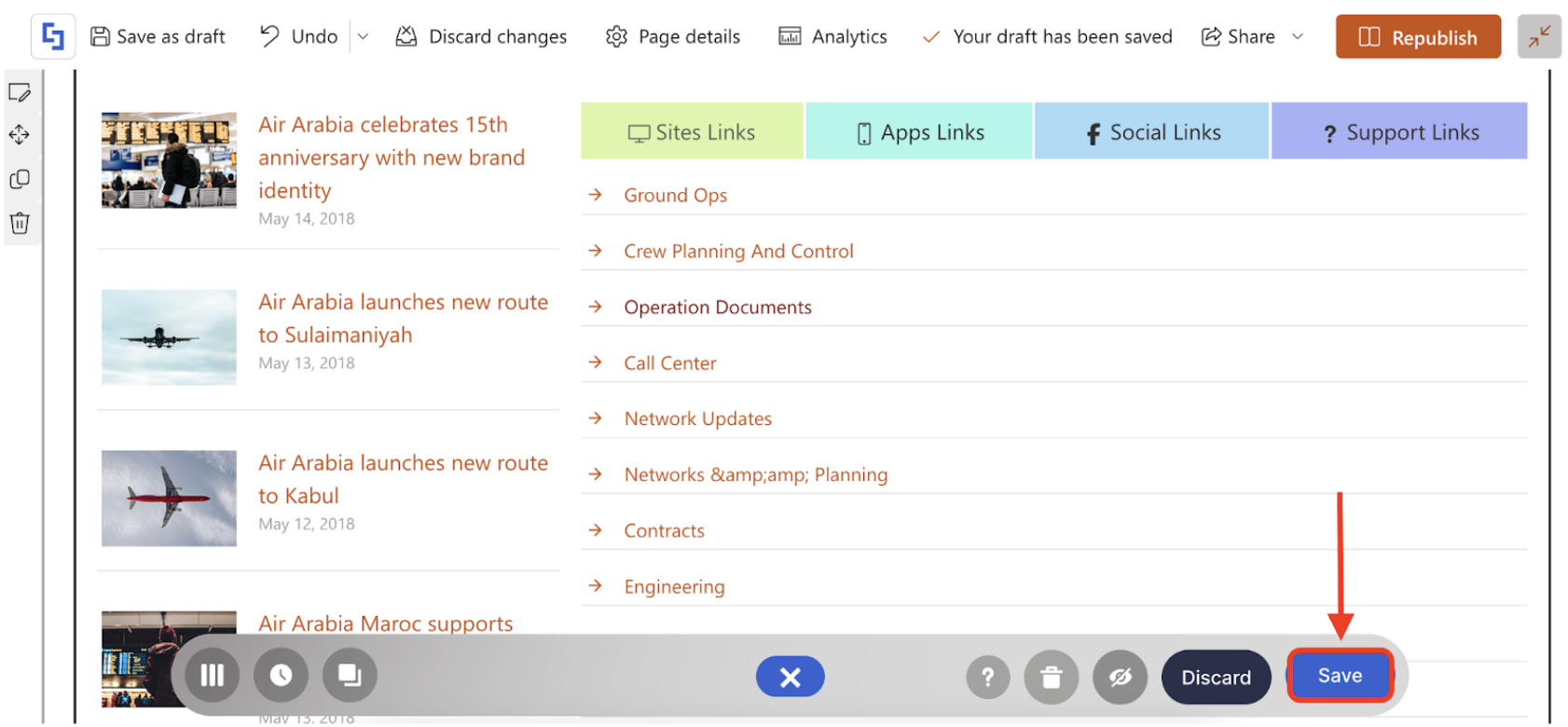Click the copy layers icon in bottom bar
This screenshot has height=727, width=1568.
click(x=351, y=676)
